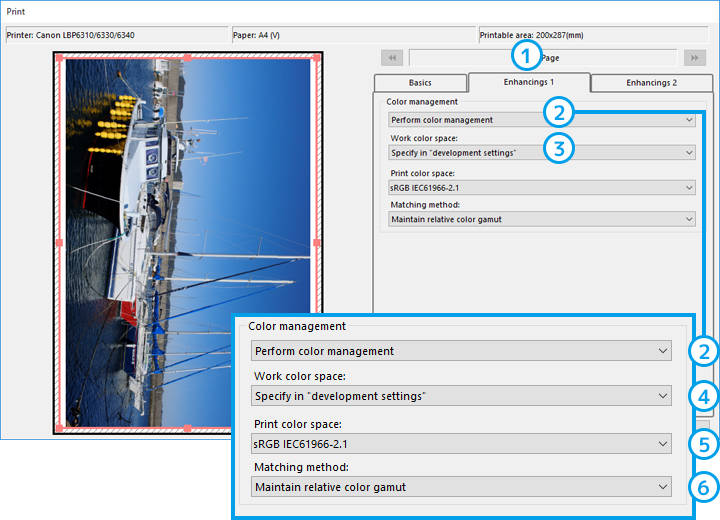Open the enlarged sRGB IEC61966-2.1 dropdown in the callout
The image size is (720, 520).
click(461, 444)
